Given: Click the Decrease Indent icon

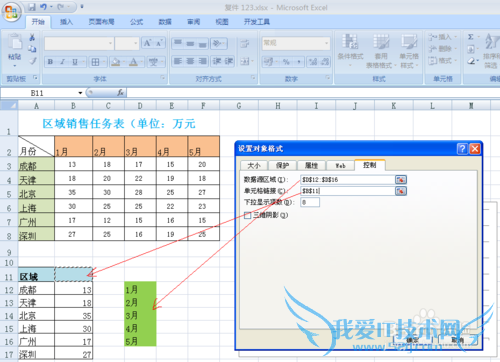Looking at the screenshot, I should tap(217, 61).
